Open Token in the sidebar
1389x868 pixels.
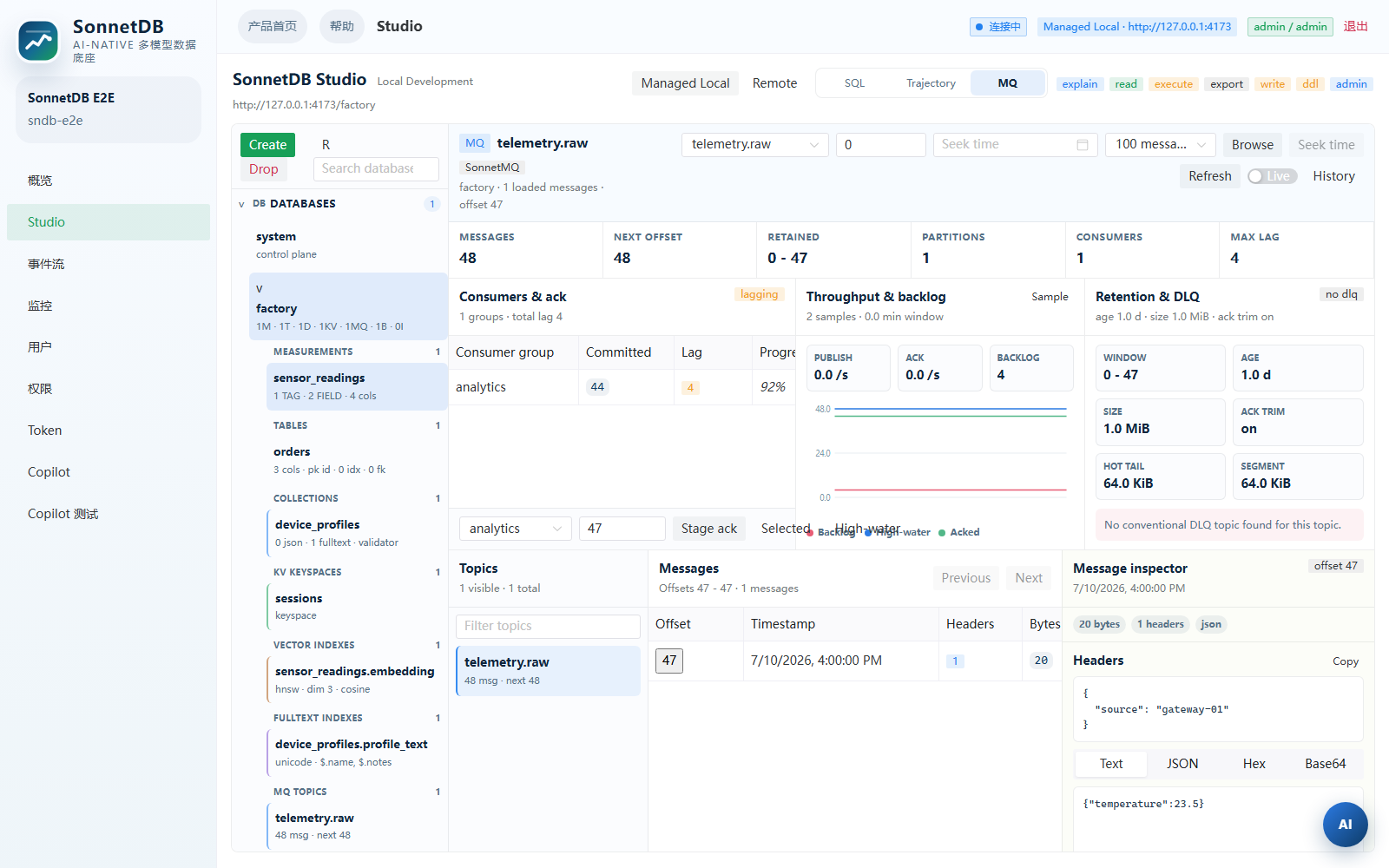pyautogui.click(x=109, y=431)
